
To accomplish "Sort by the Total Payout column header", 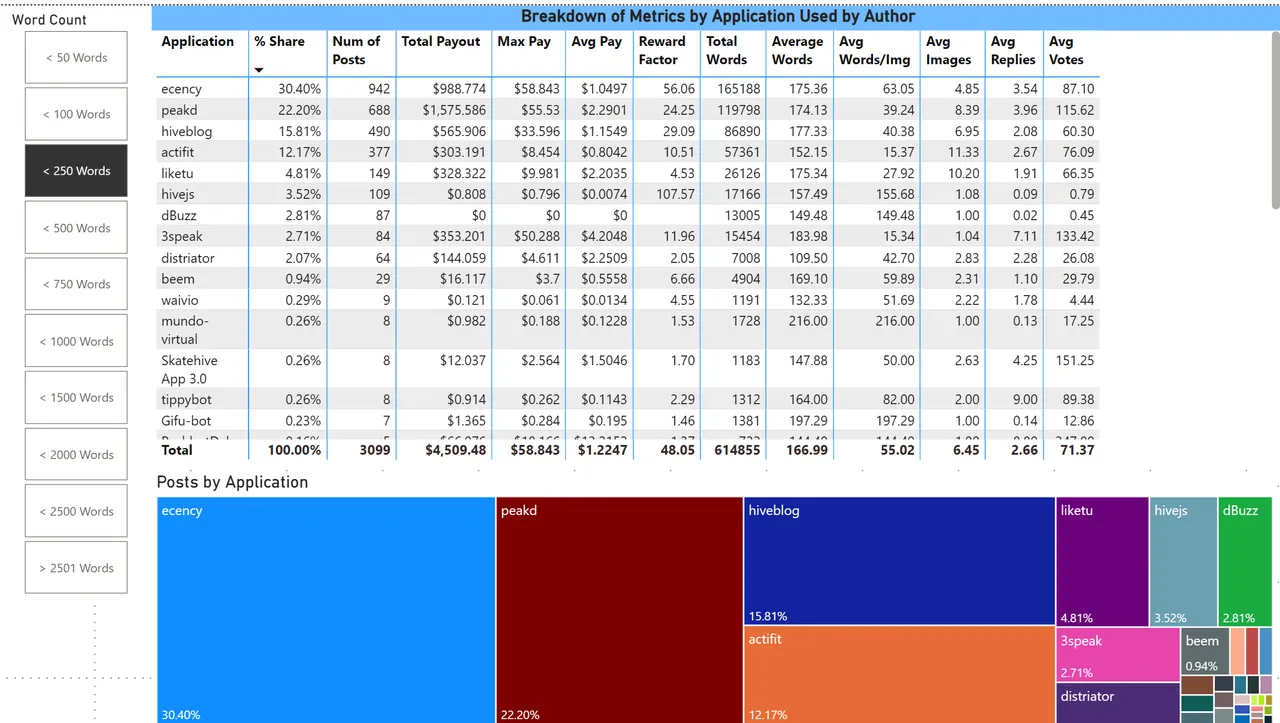I will click(440, 41).
